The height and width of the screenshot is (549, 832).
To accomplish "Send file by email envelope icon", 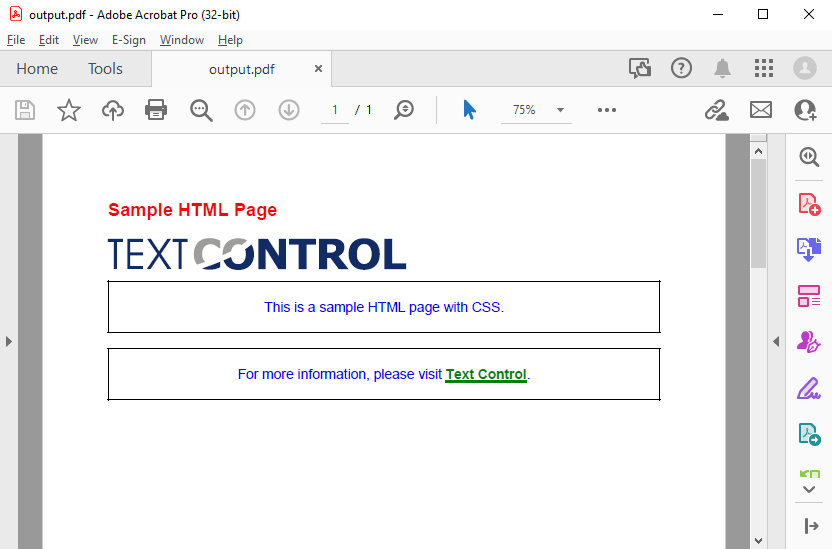I will (x=761, y=110).
